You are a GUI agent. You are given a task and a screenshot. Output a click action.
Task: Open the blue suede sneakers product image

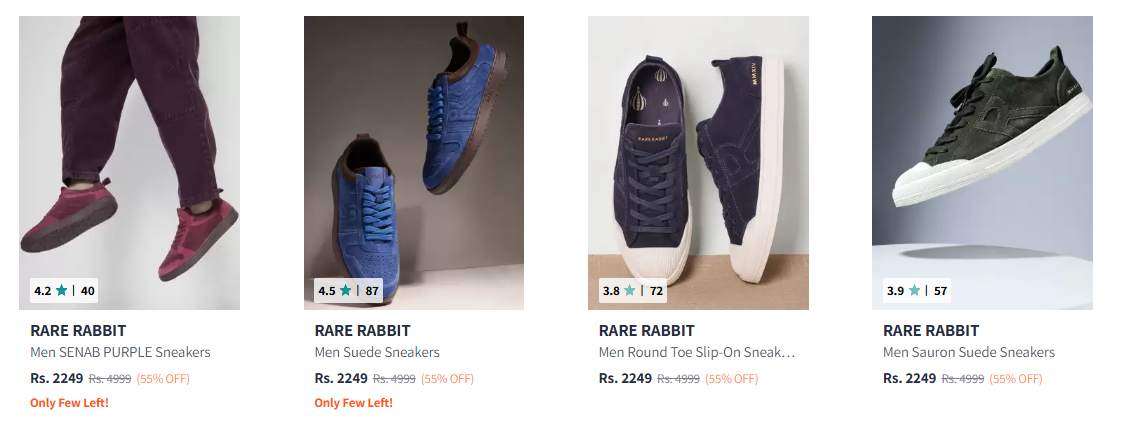coord(414,150)
